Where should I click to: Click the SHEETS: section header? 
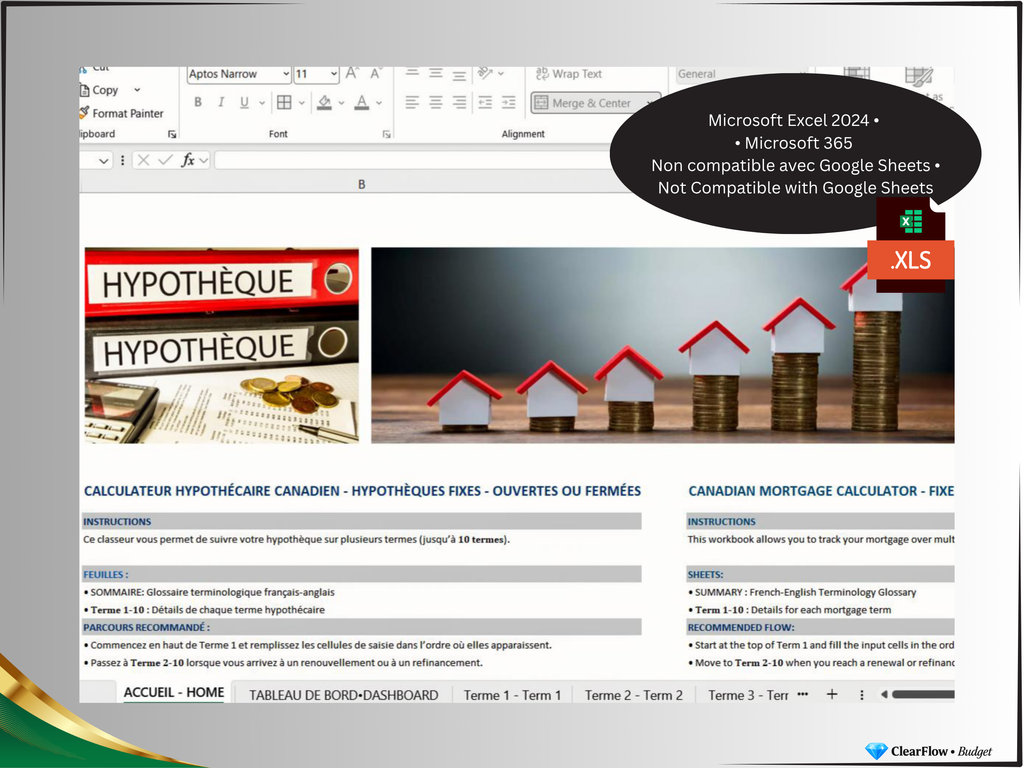820,575
